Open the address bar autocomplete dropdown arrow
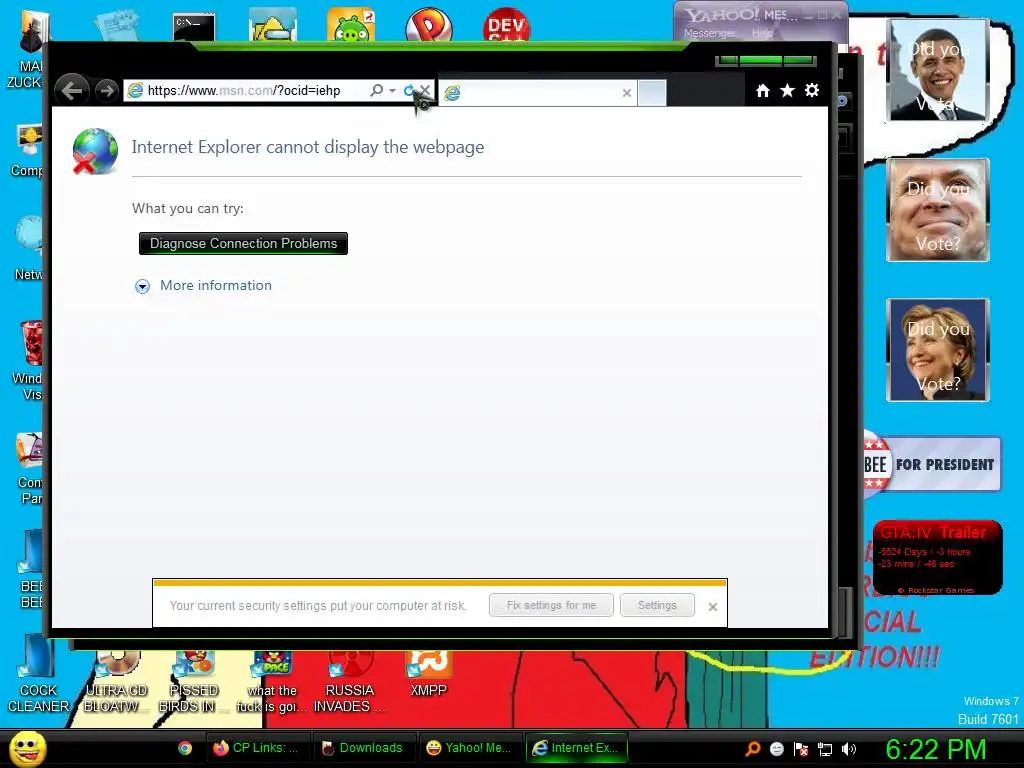The height and width of the screenshot is (768, 1024). pyautogui.click(x=392, y=91)
